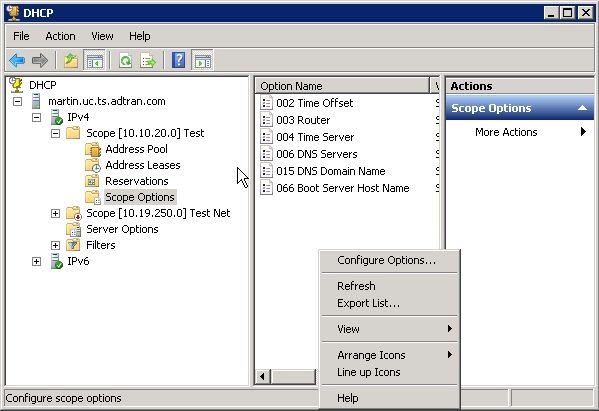Image resolution: width=599 pixels, height=411 pixels.
Task: Click the icon for 002 Time Offset
Action: point(266,103)
